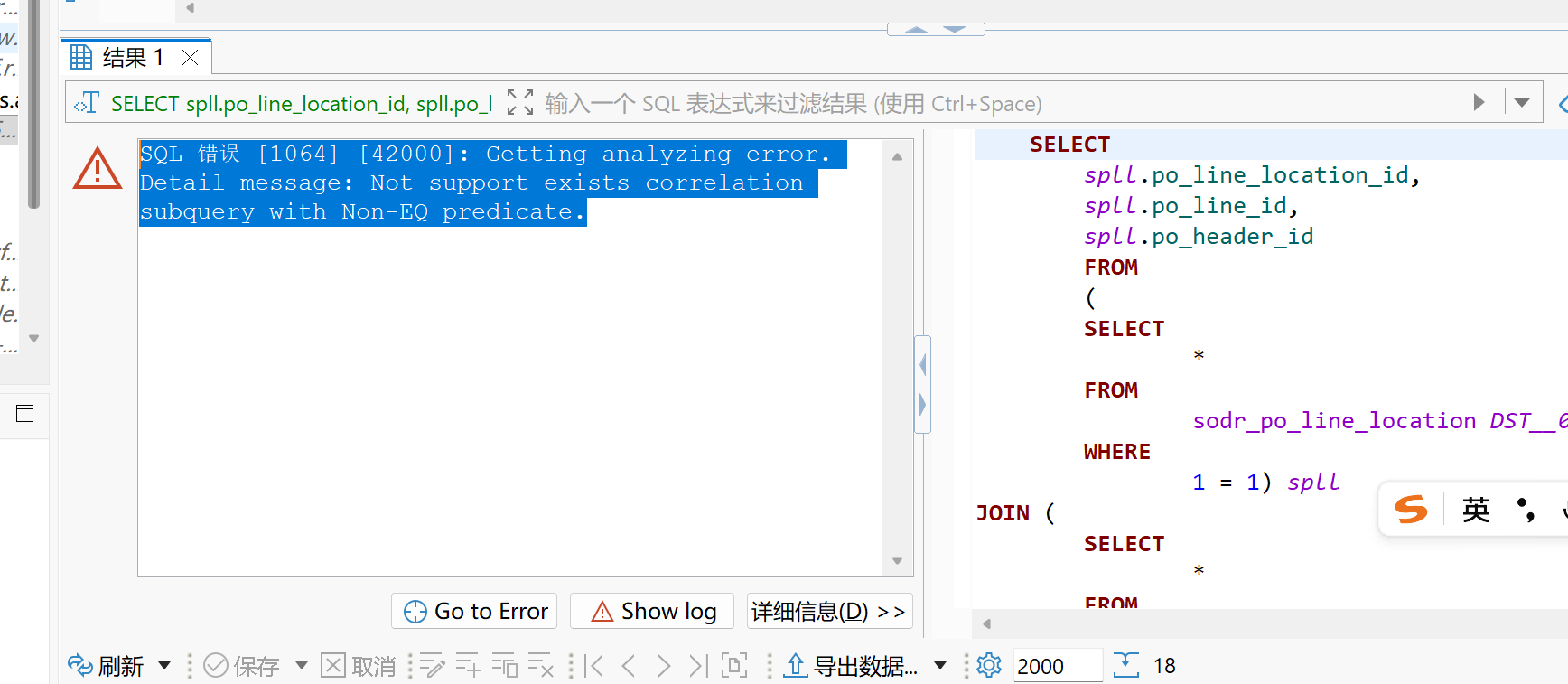
Task: Click the error message scrollbar down arrow
Action: (x=897, y=561)
